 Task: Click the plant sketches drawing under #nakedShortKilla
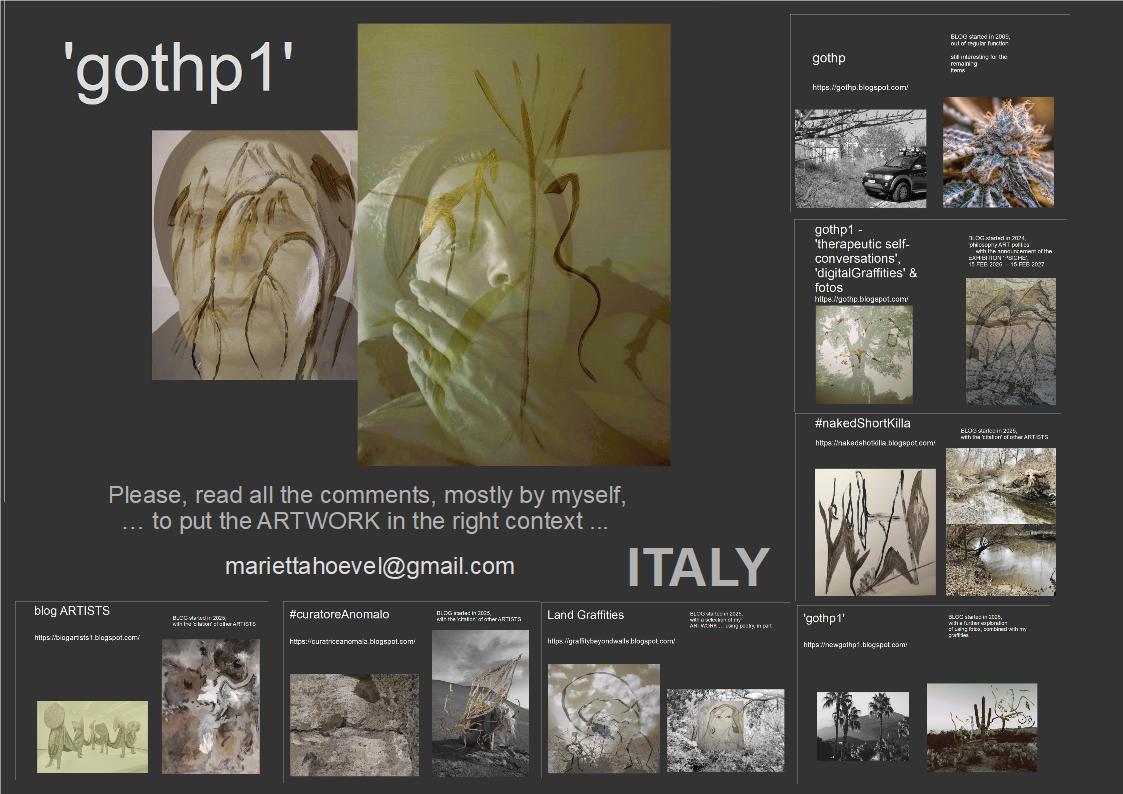875,532
